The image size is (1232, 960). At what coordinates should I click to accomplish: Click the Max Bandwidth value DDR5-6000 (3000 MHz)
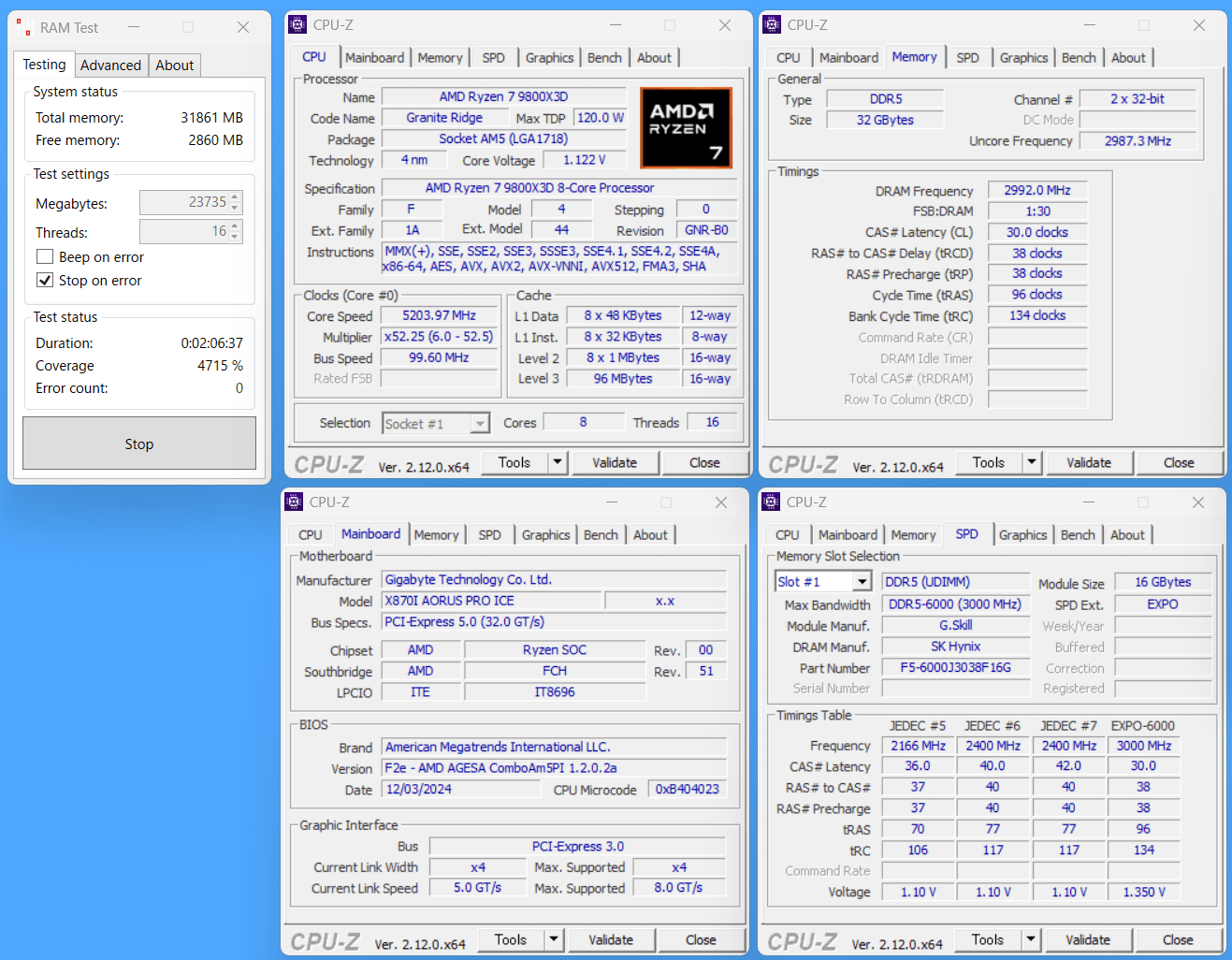point(955,604)
